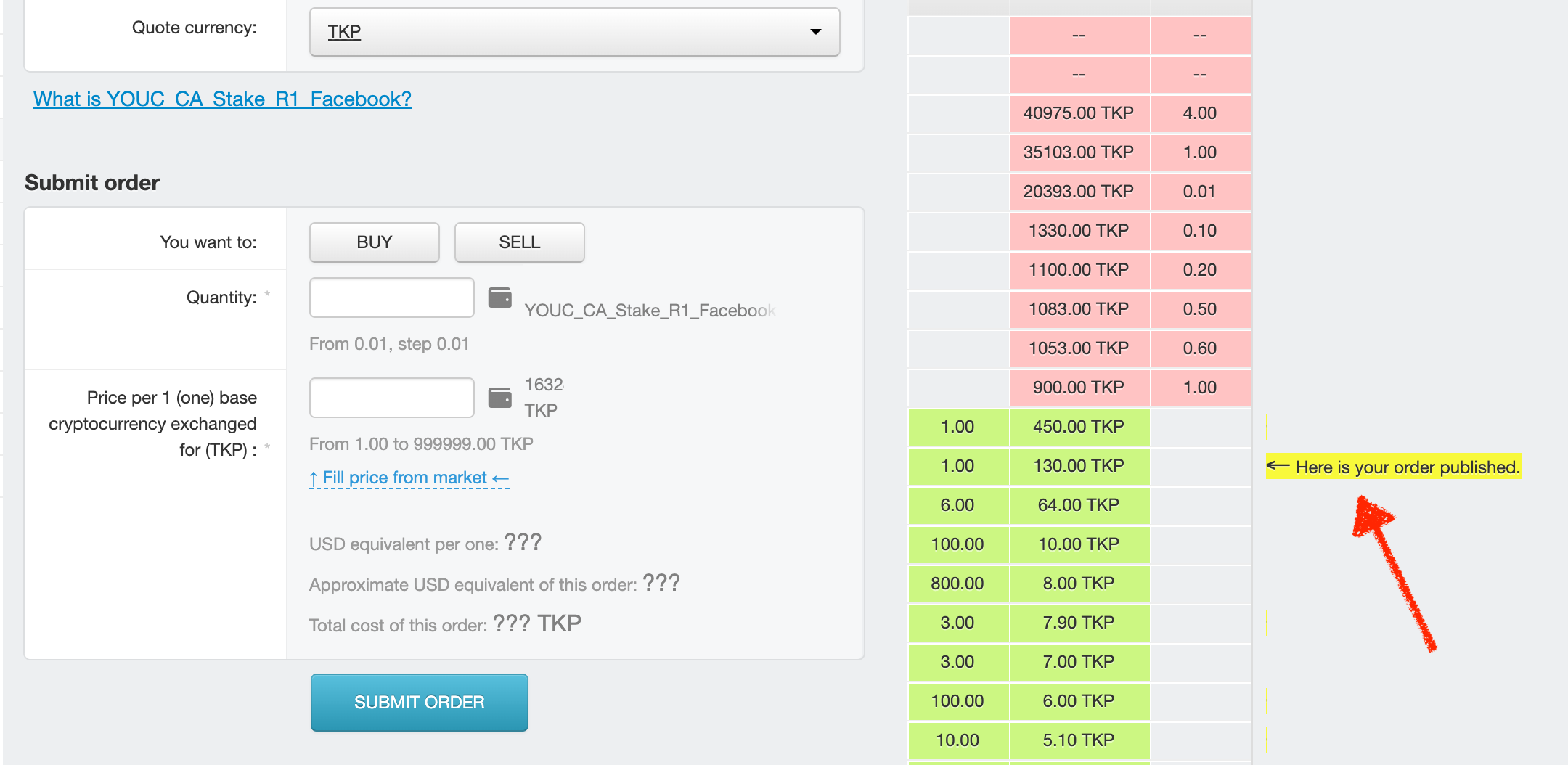
Task: Focus the Quantity input box
Action: (392, 298)
